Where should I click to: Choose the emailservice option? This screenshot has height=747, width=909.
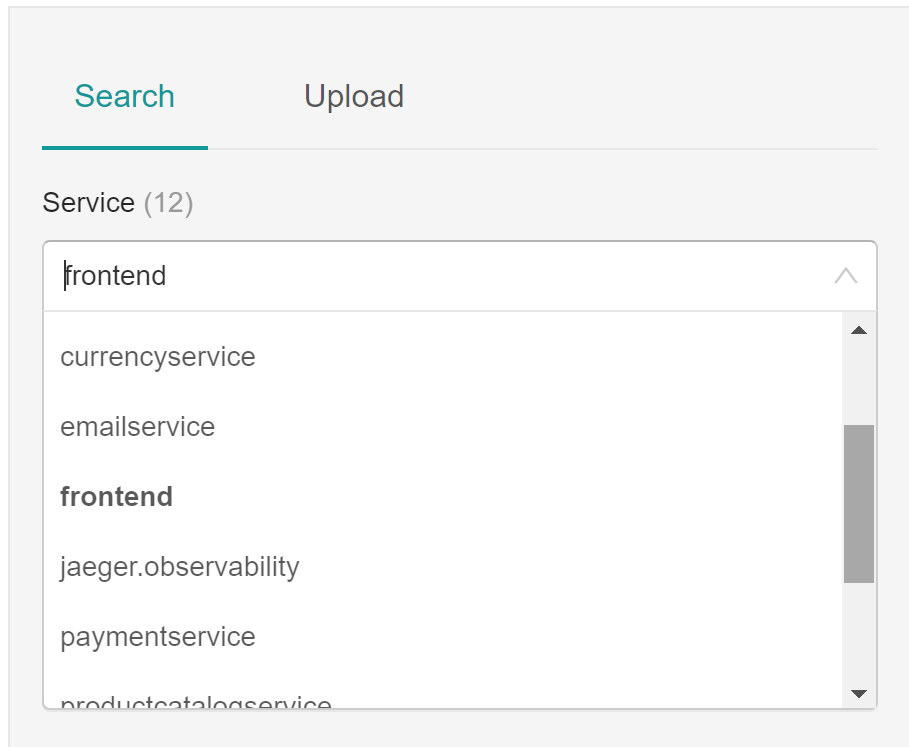[138, 427]
